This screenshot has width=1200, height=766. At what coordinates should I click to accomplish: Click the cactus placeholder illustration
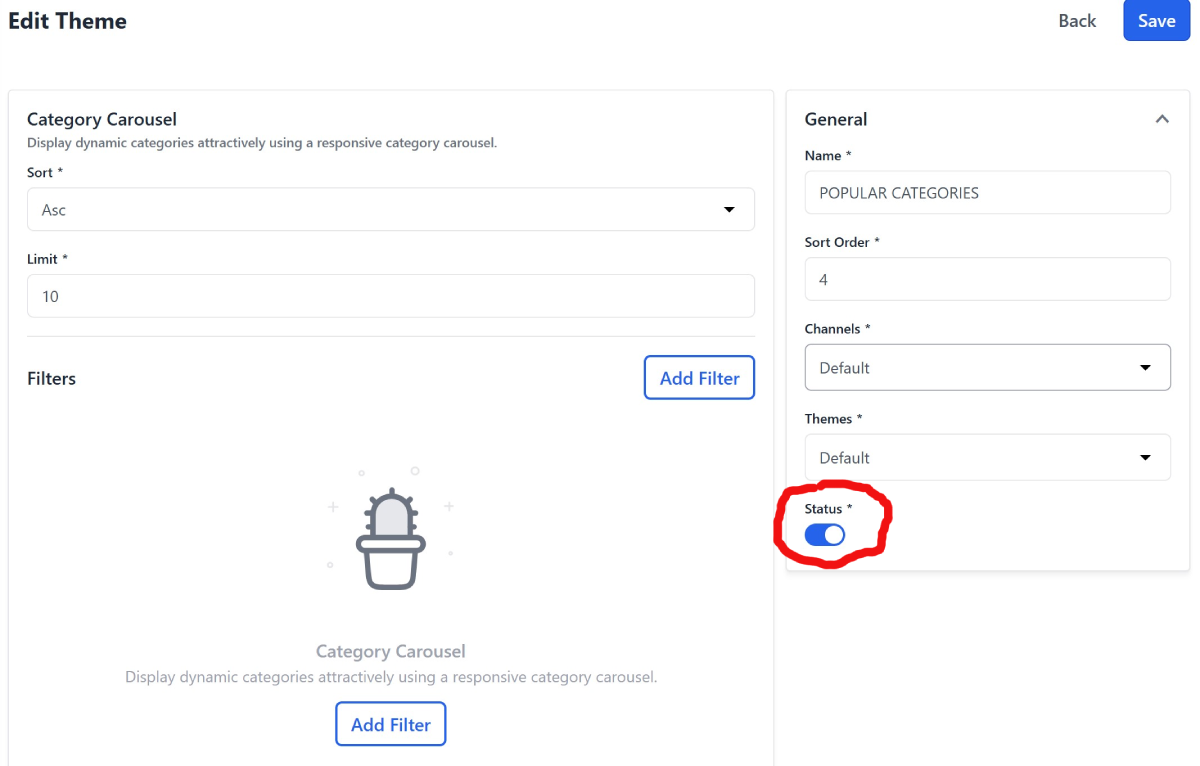point(390,538)
